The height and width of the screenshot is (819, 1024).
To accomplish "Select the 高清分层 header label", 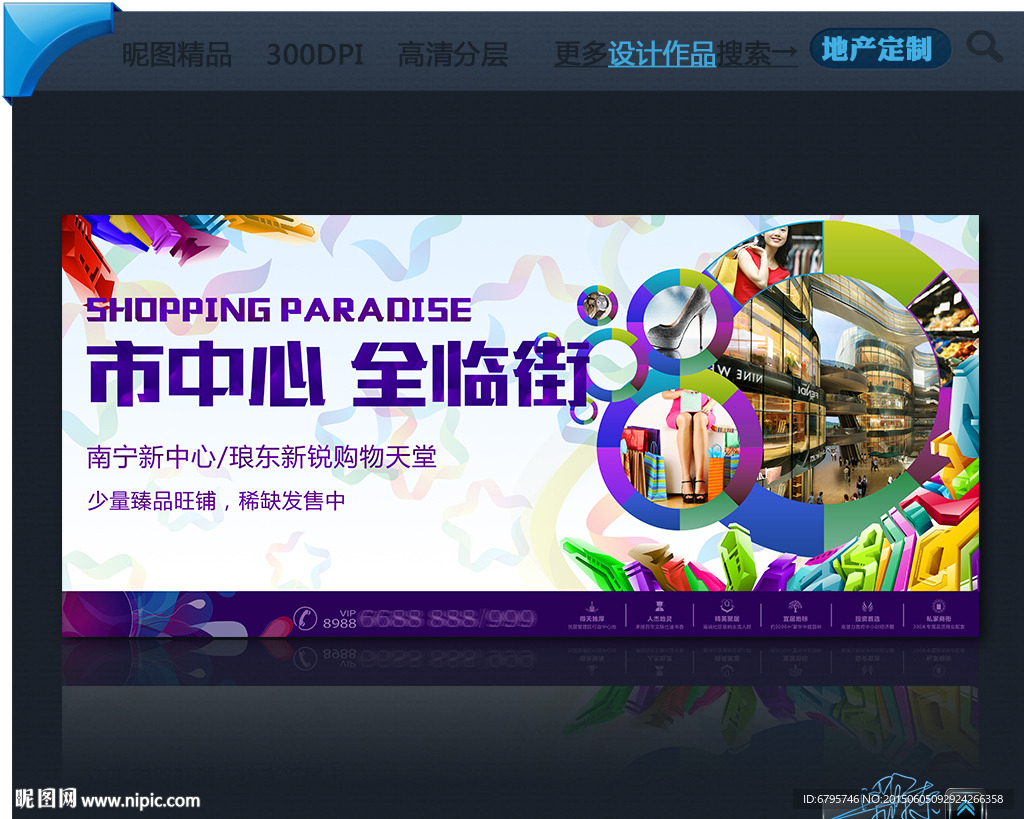I will pos(453,54).
